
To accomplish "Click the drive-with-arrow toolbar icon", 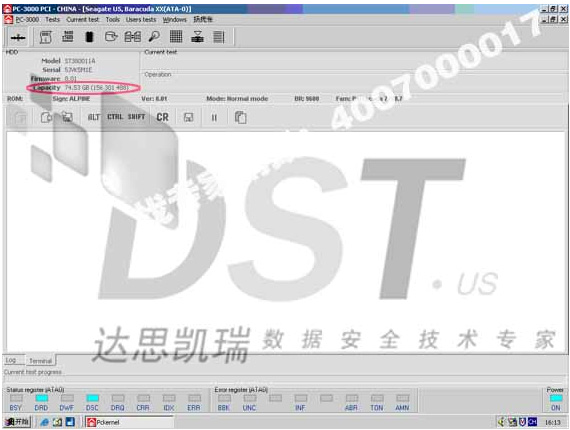I will pyautogui.click(x=111, y=36).
